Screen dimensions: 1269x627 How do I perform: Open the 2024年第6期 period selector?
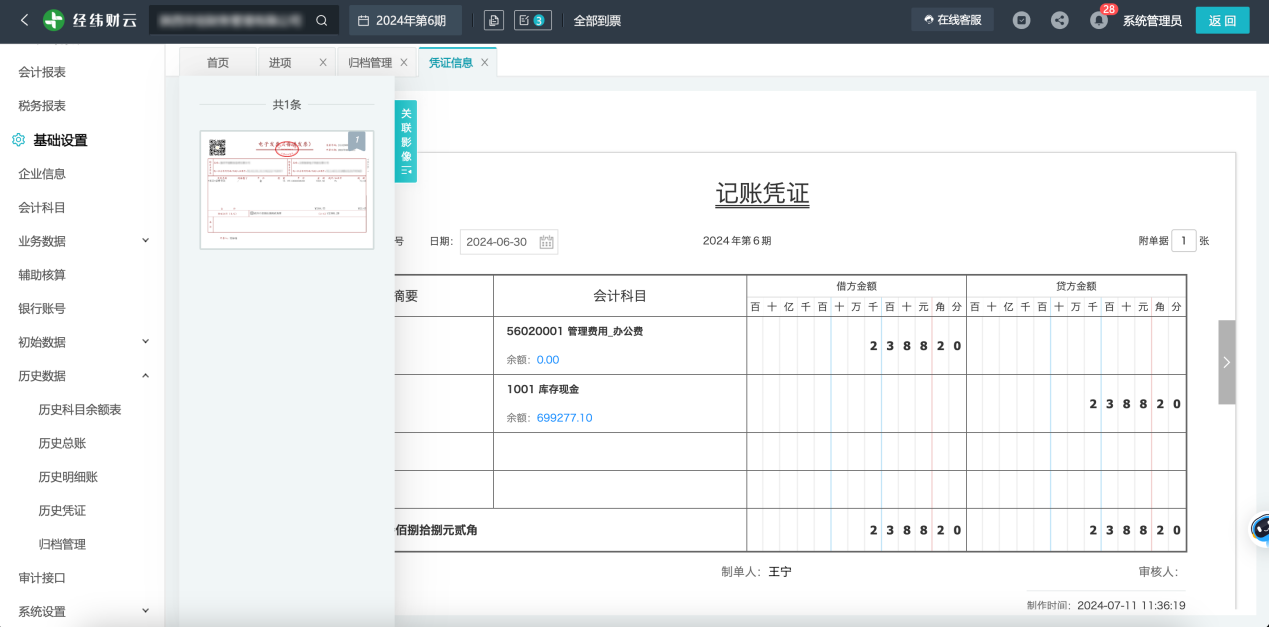tap(404, 20)
